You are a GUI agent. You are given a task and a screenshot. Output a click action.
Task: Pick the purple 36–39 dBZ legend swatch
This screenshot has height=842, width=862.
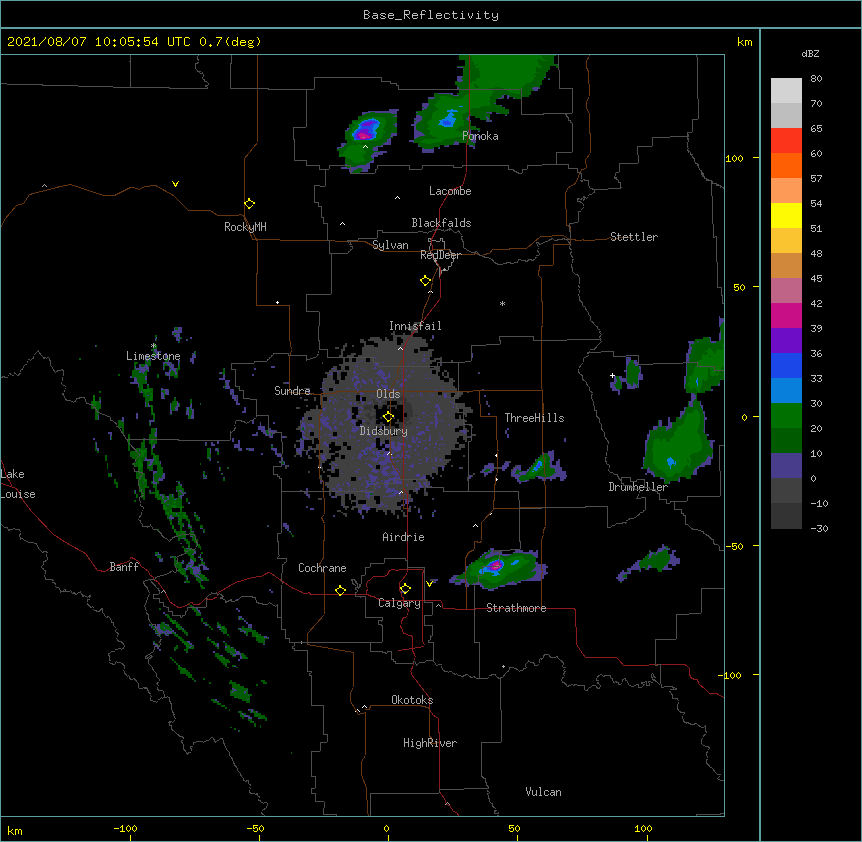click(x=786, y=341)
